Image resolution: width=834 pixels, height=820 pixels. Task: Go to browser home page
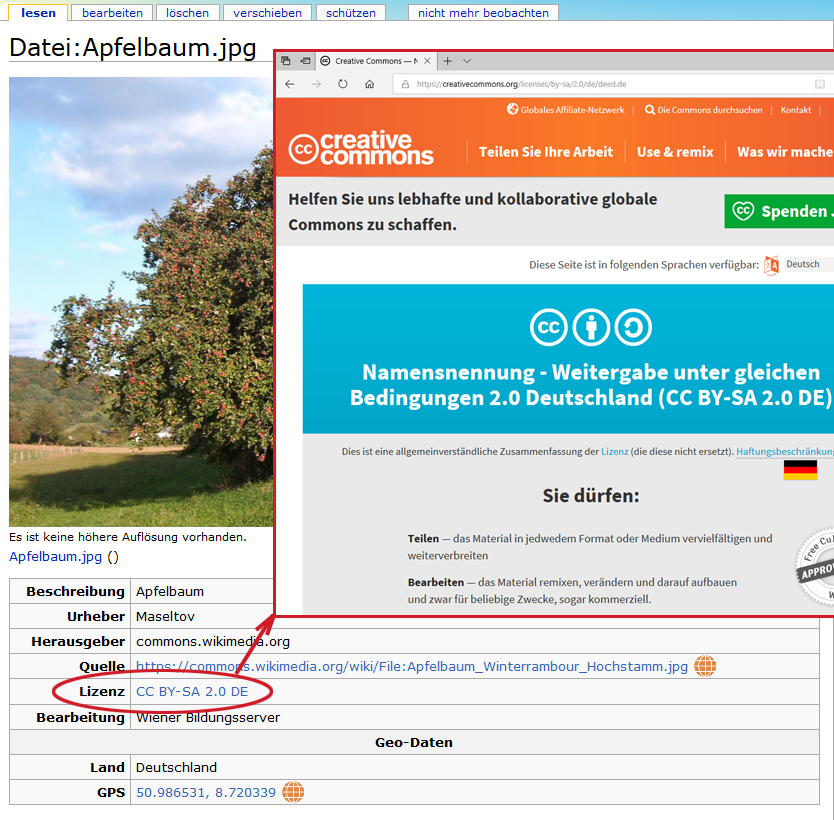[x=369, y=85]
